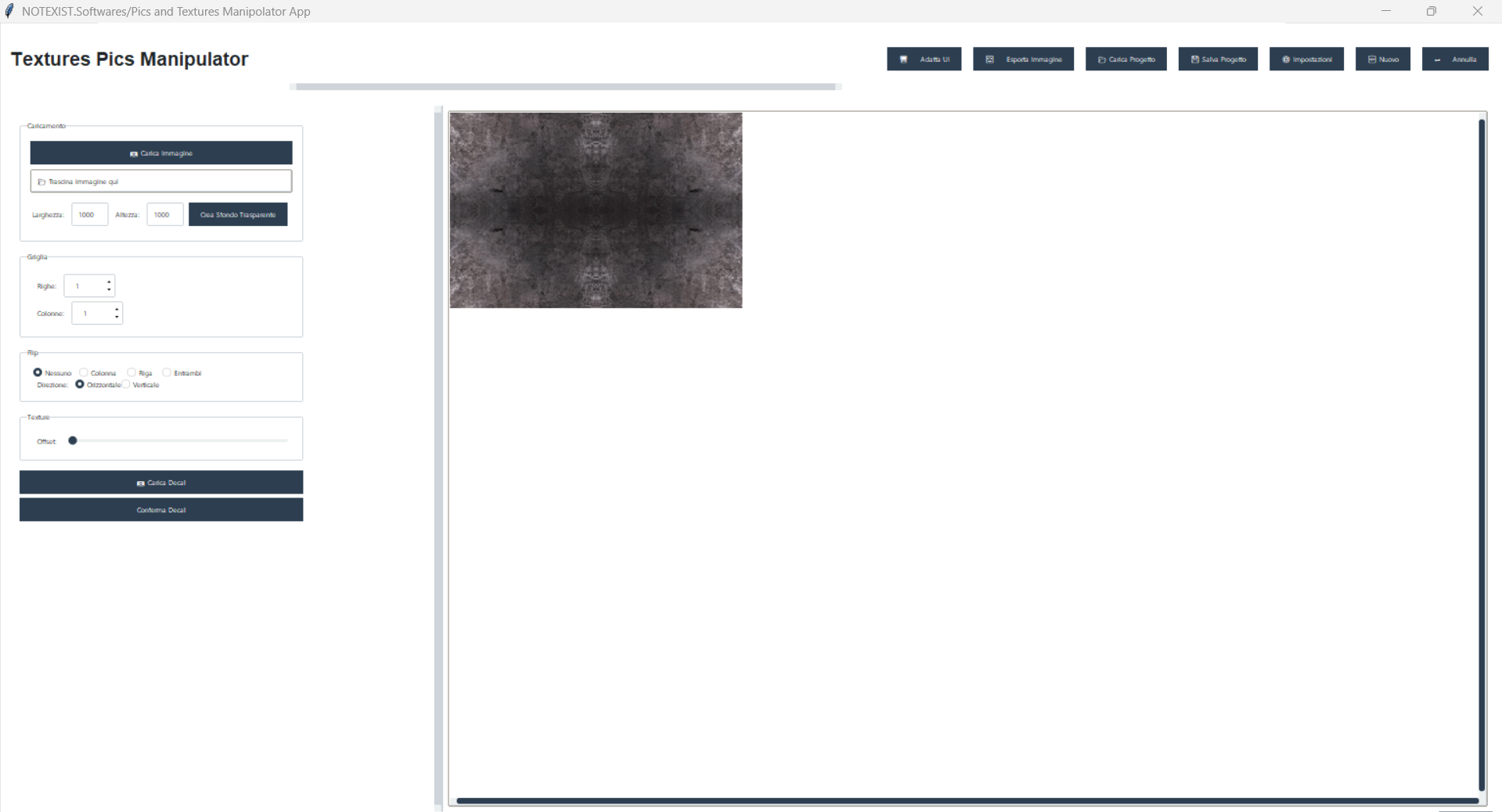Save the project with Salva Progetto
This screenshot has height=812, width=1502.
[x=1218, y=59]
